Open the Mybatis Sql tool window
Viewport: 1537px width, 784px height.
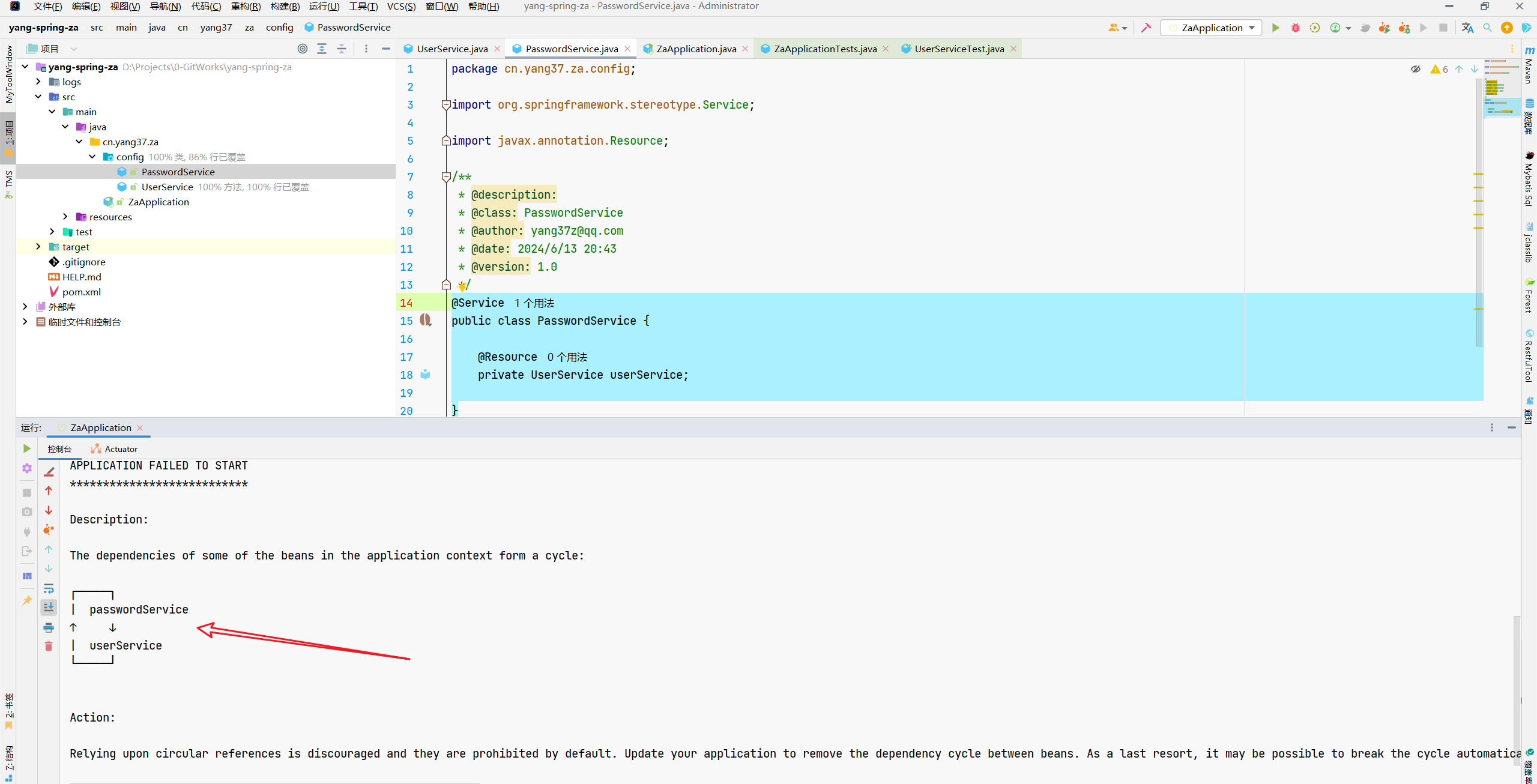point(1529,179)
